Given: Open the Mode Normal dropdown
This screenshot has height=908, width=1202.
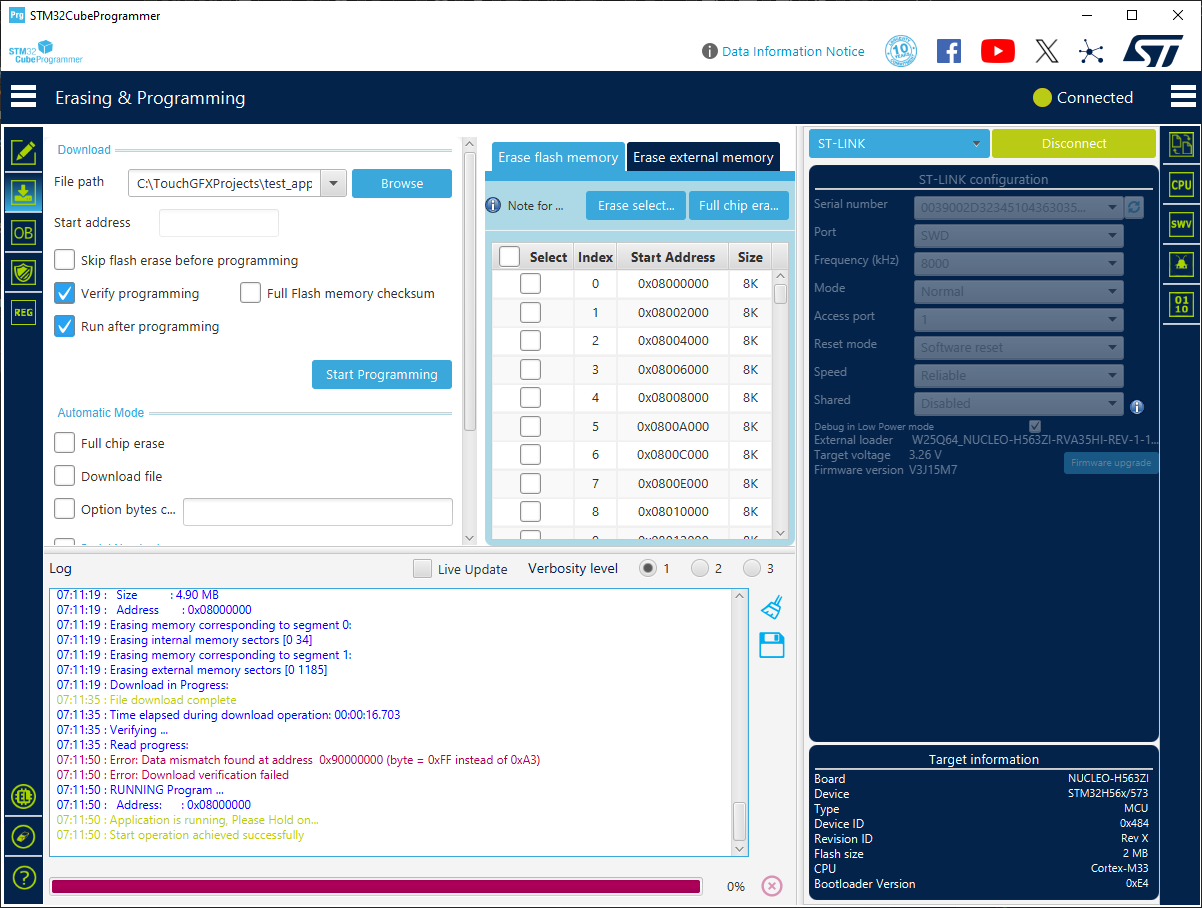Looking at the screenshot, I should pos(1018,291).
